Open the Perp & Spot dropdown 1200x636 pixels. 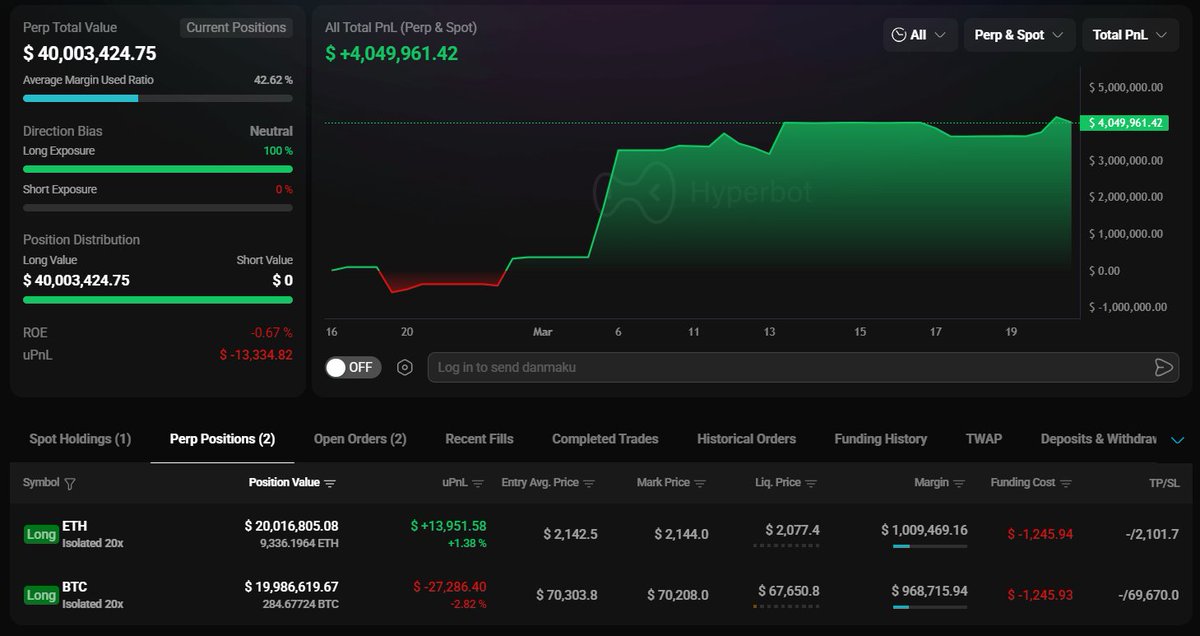tap(1020, 35)
